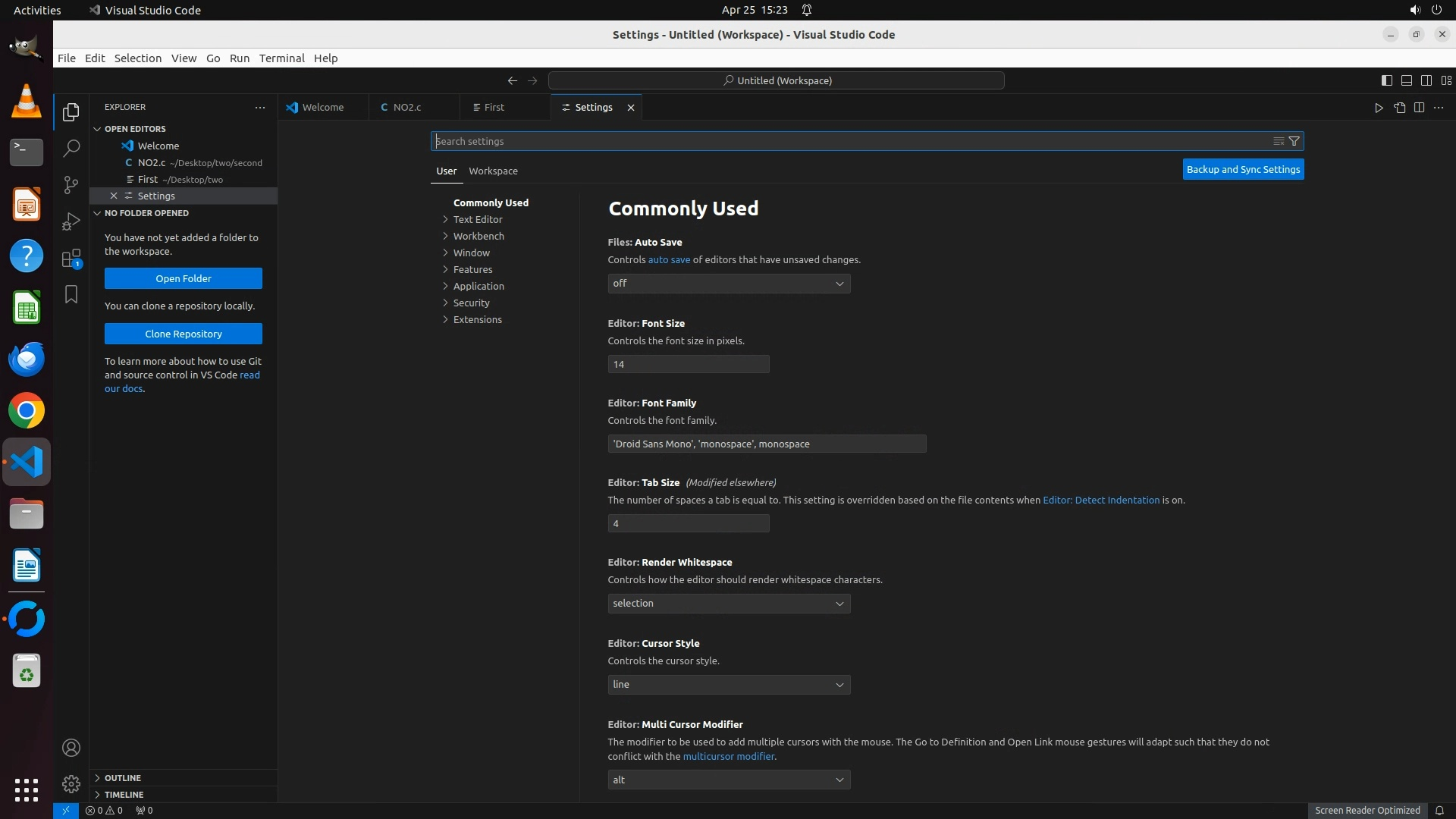
Task: Open the Cursor Style dropdown
Action: (728, 685)
